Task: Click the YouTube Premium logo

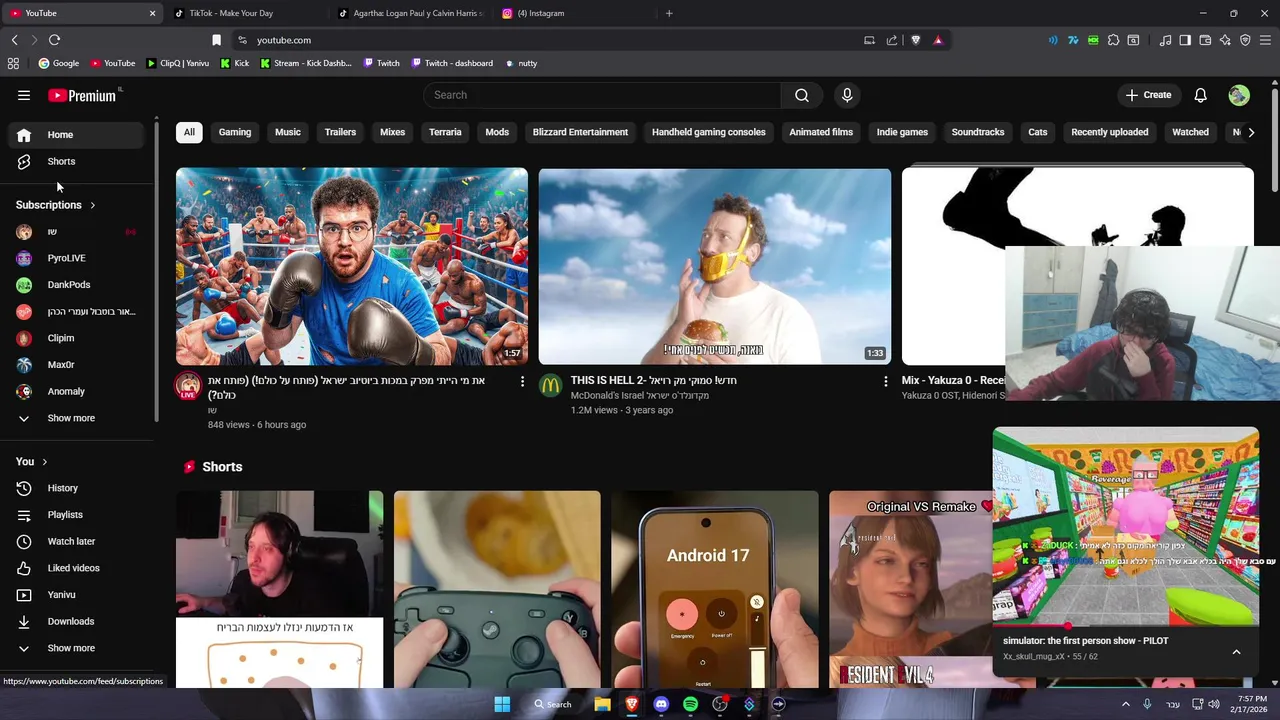Action: coord(82,95)
